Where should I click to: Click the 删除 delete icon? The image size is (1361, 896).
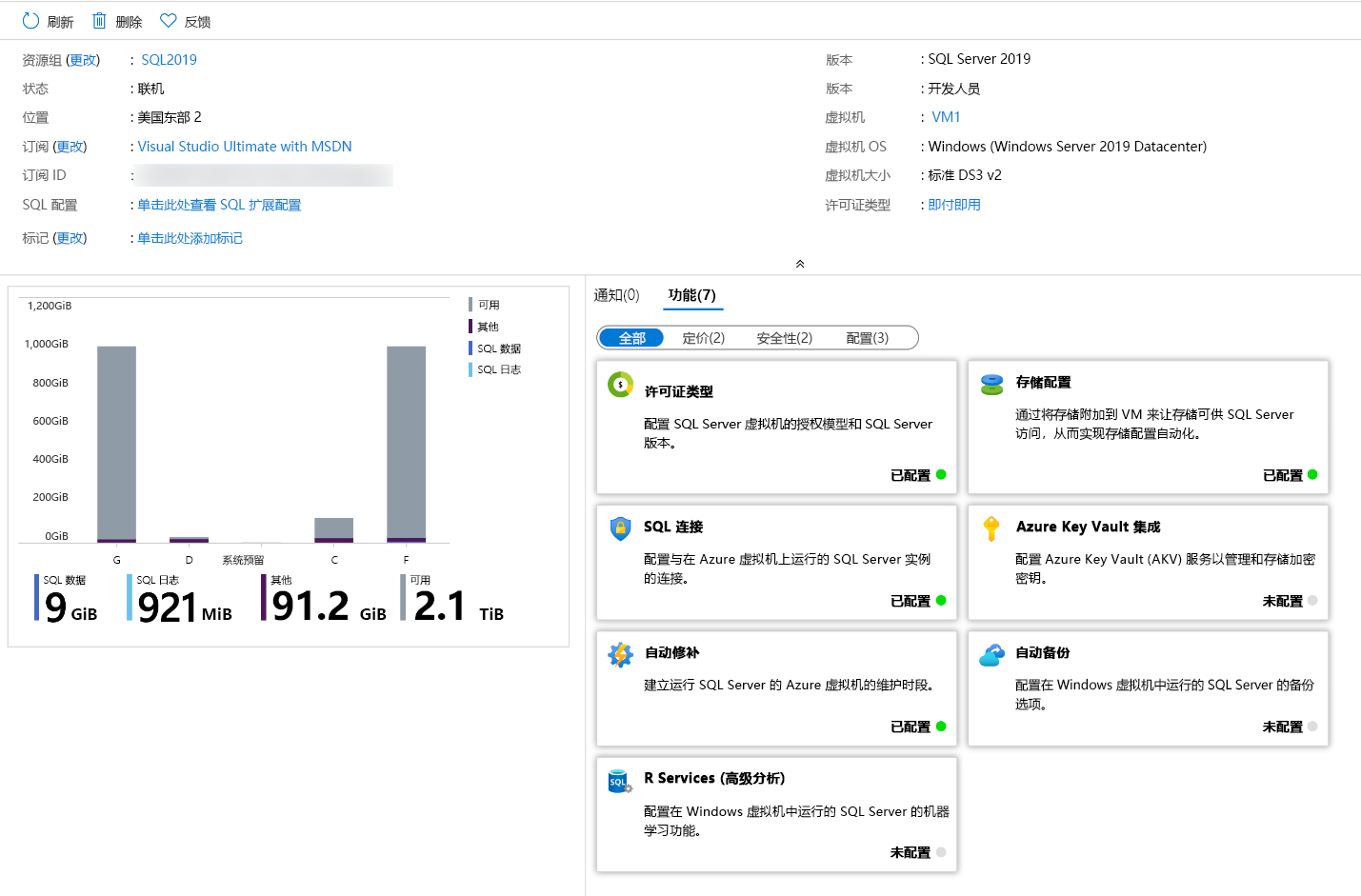(100, 20)
